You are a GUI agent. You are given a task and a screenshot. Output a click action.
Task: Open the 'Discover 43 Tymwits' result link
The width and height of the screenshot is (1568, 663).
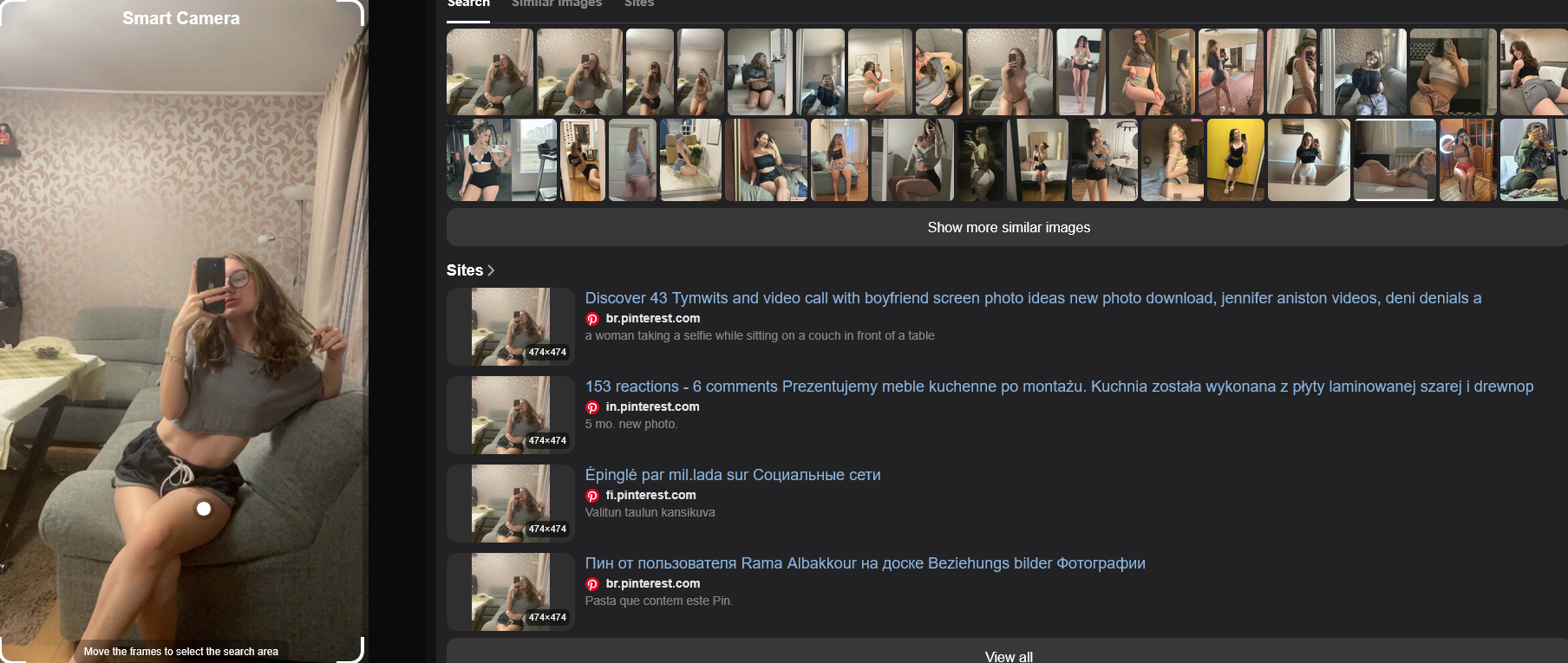click(1033, 298)
